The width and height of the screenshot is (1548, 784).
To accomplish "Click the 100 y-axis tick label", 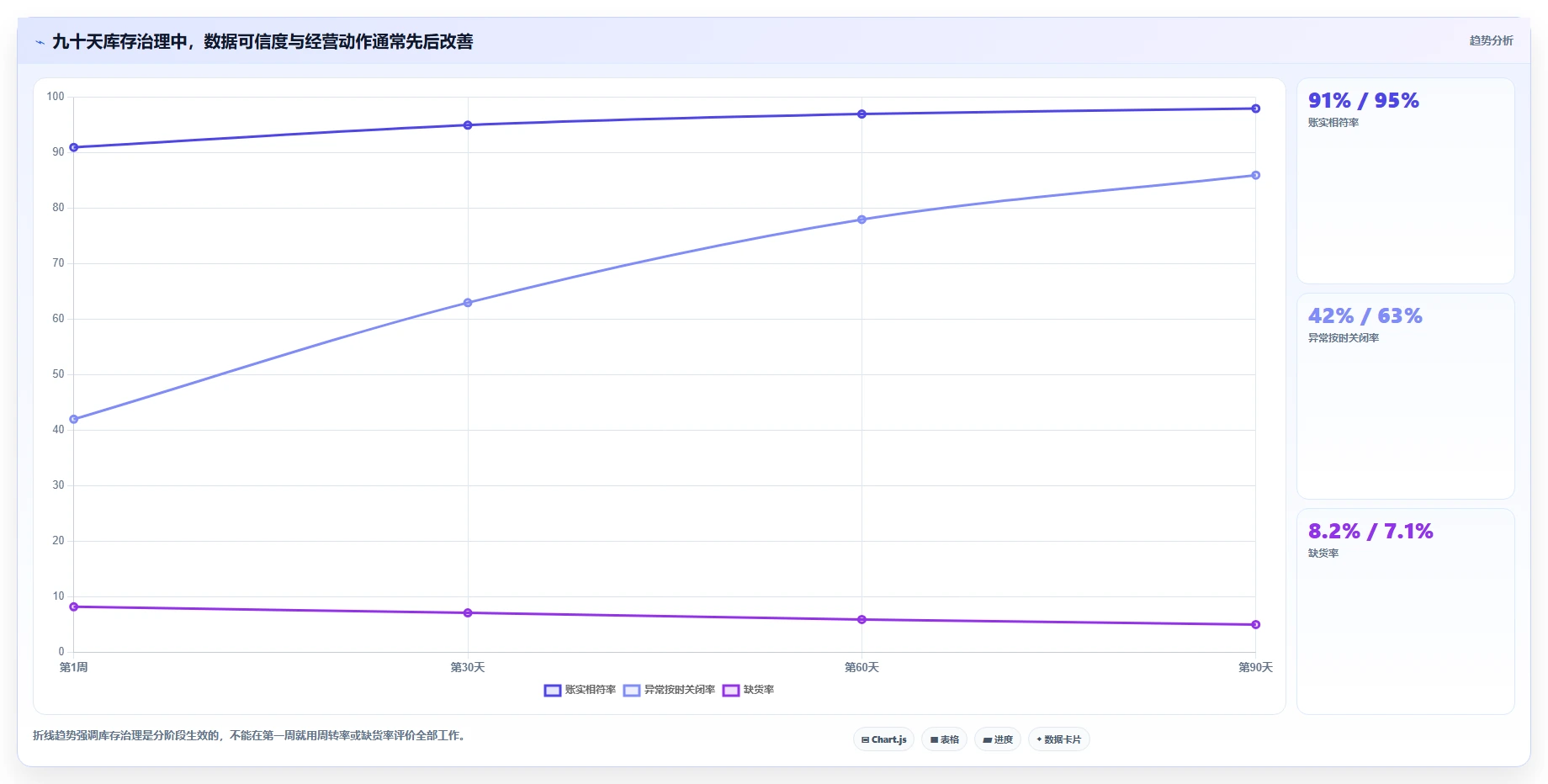I will [x=56, y=97].
